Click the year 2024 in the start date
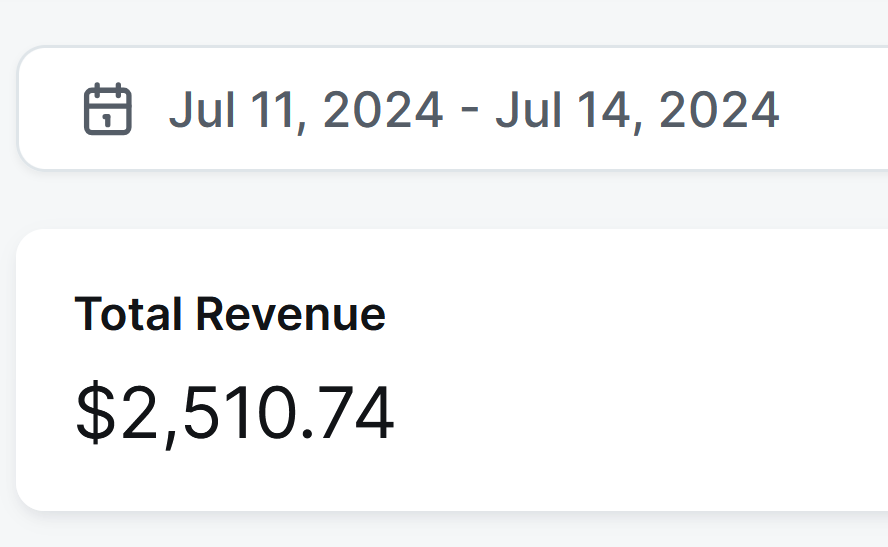 383,110
